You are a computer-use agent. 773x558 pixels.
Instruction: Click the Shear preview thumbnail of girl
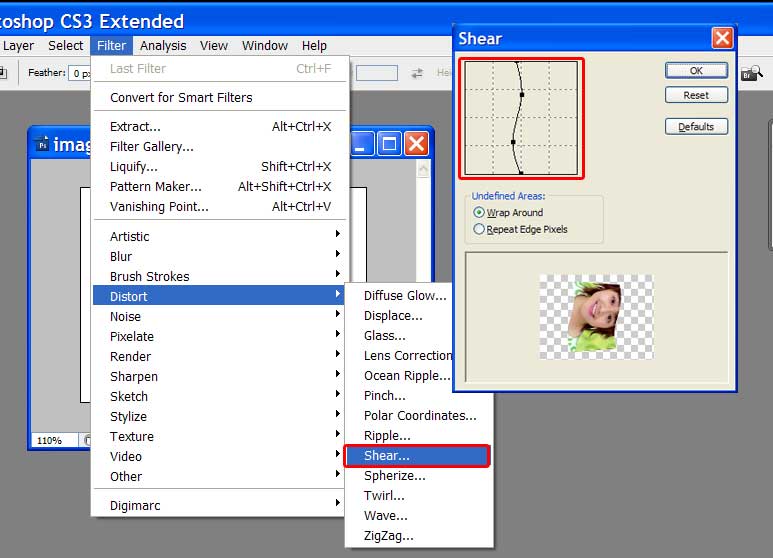tap(597, 316)
